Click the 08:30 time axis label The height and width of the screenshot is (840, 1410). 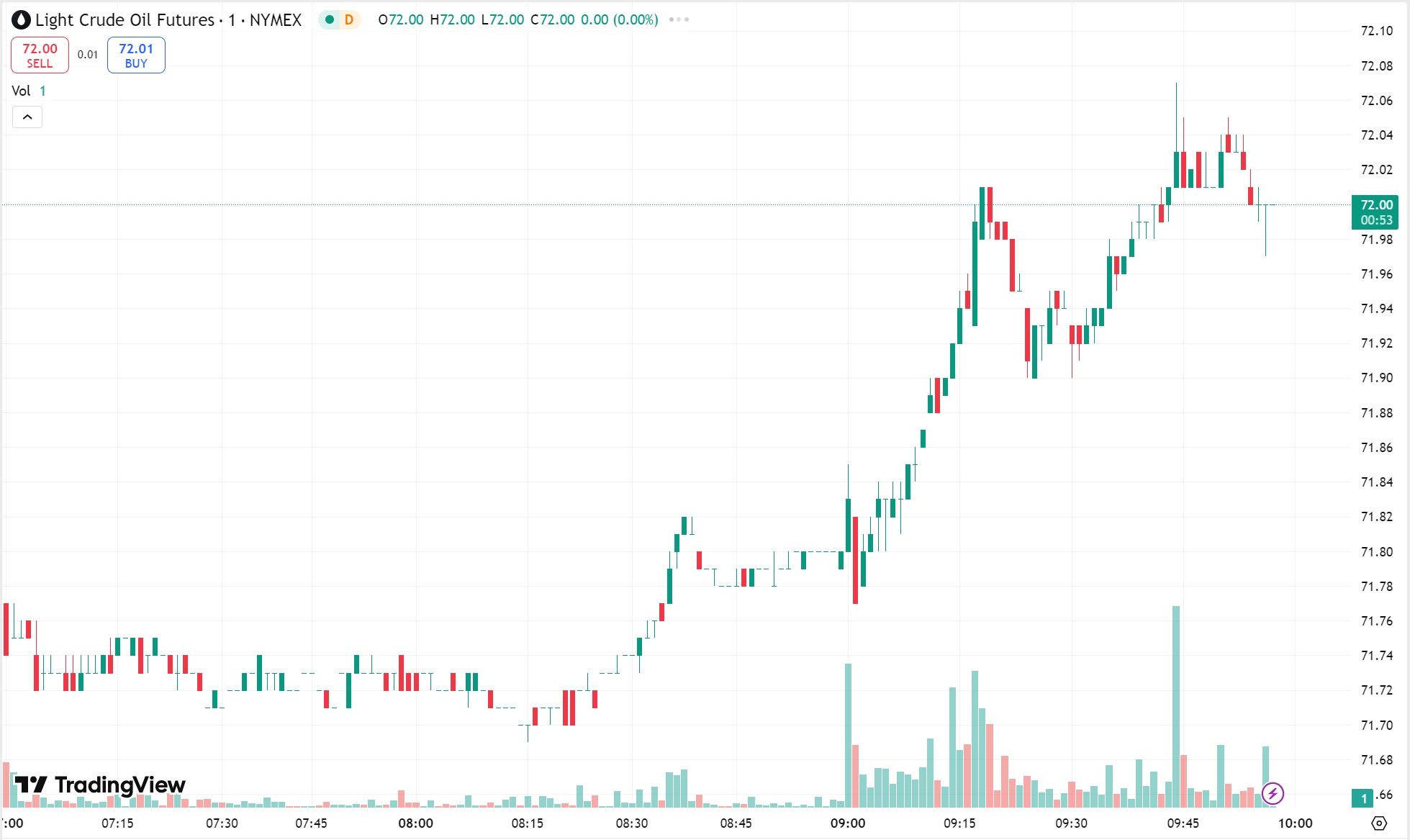point(632,823)
